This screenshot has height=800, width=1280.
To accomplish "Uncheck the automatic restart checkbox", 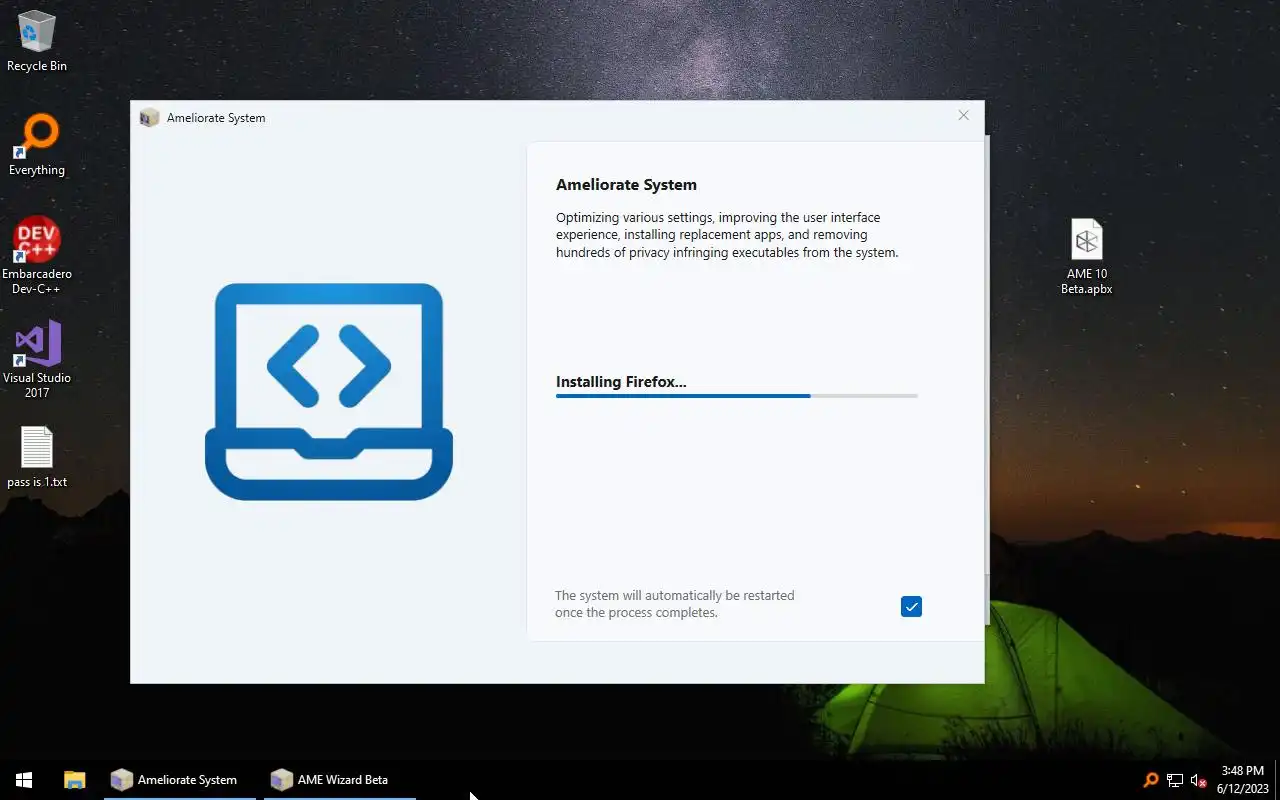I will click(911, 606).
